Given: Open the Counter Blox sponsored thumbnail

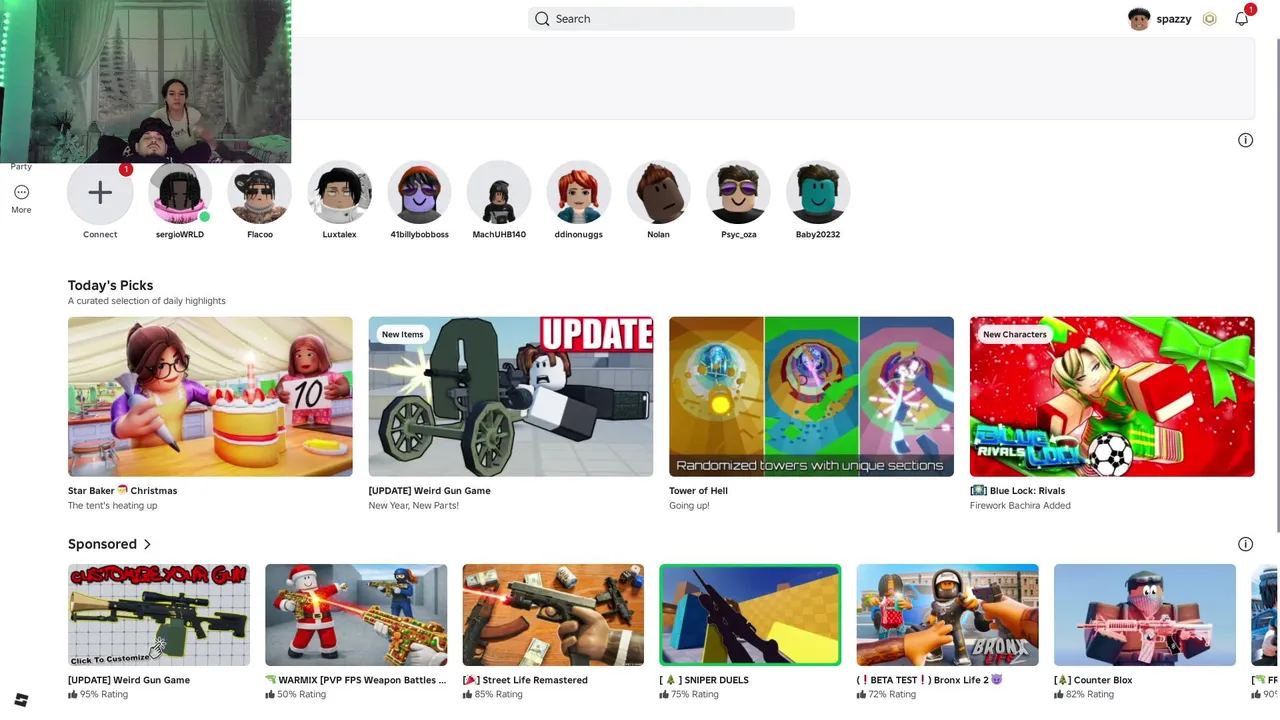Looking at the screenshot, I should pyautogui.click(x=1145, y=615).
